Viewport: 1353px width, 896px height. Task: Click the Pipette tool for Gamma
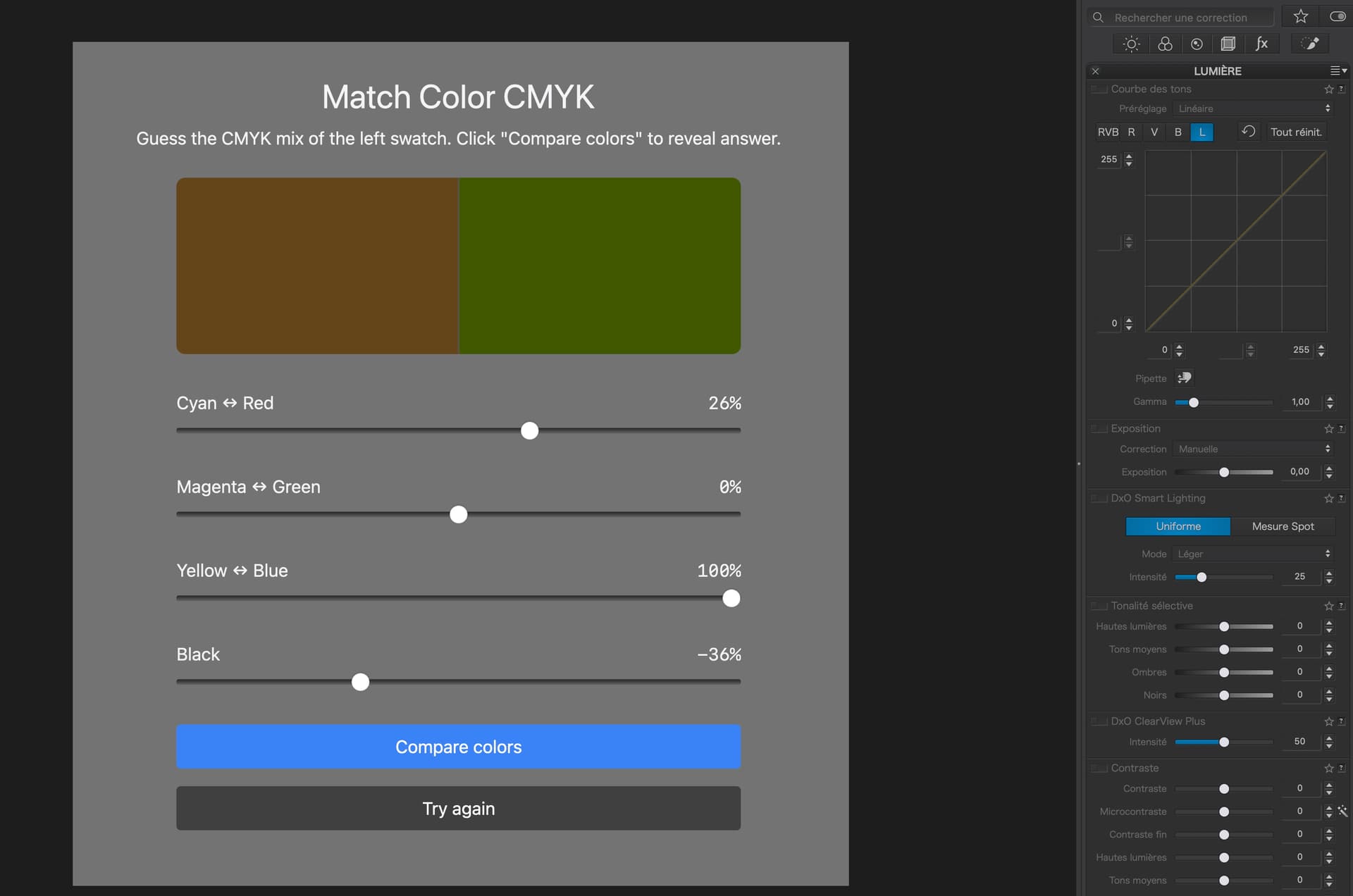(x=1185, y=378)
